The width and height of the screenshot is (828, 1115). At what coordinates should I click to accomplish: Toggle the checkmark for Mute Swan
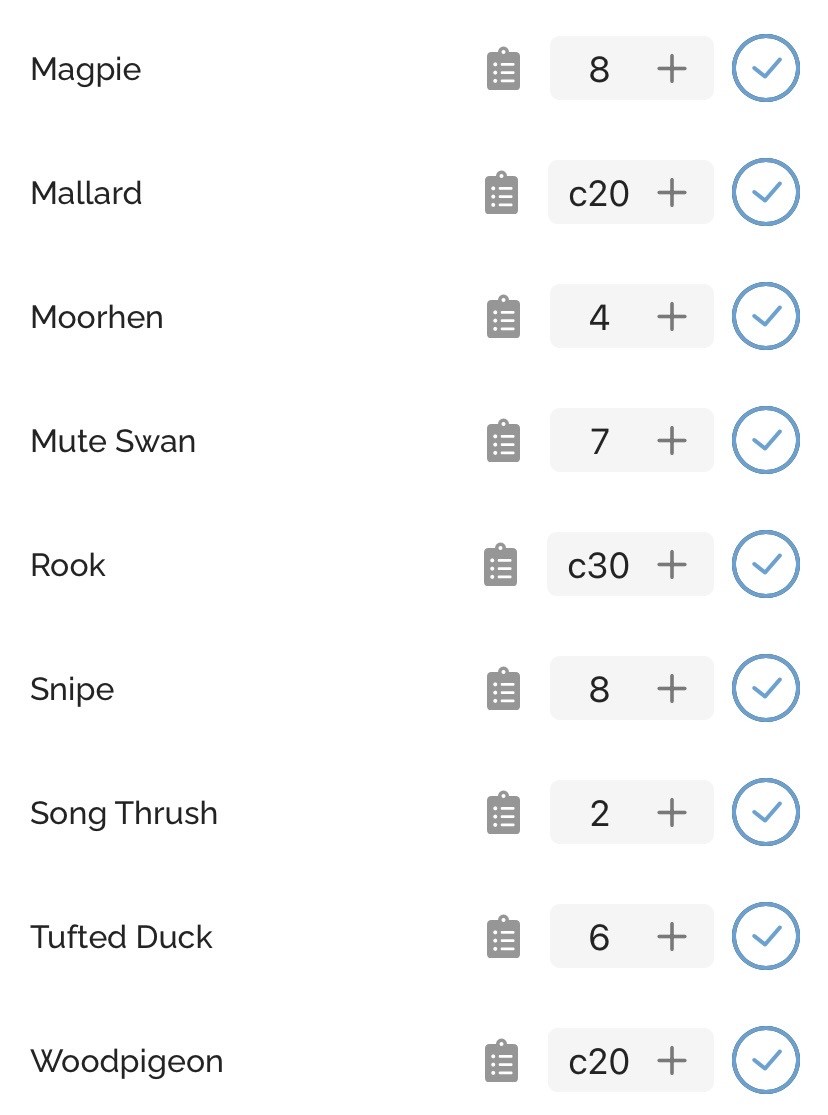coord(766,440)
